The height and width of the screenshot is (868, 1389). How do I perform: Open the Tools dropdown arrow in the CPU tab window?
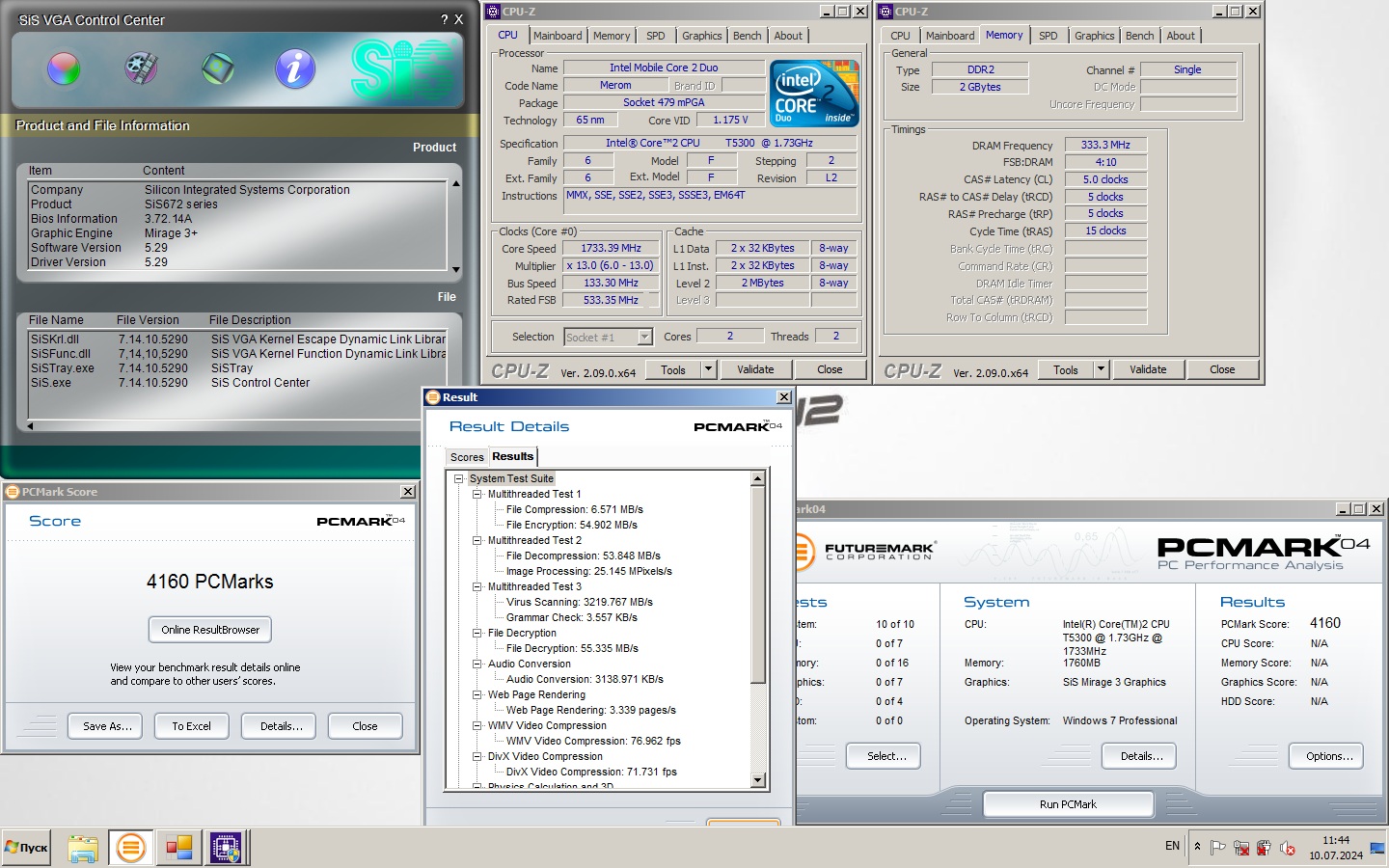coord(709,368)
